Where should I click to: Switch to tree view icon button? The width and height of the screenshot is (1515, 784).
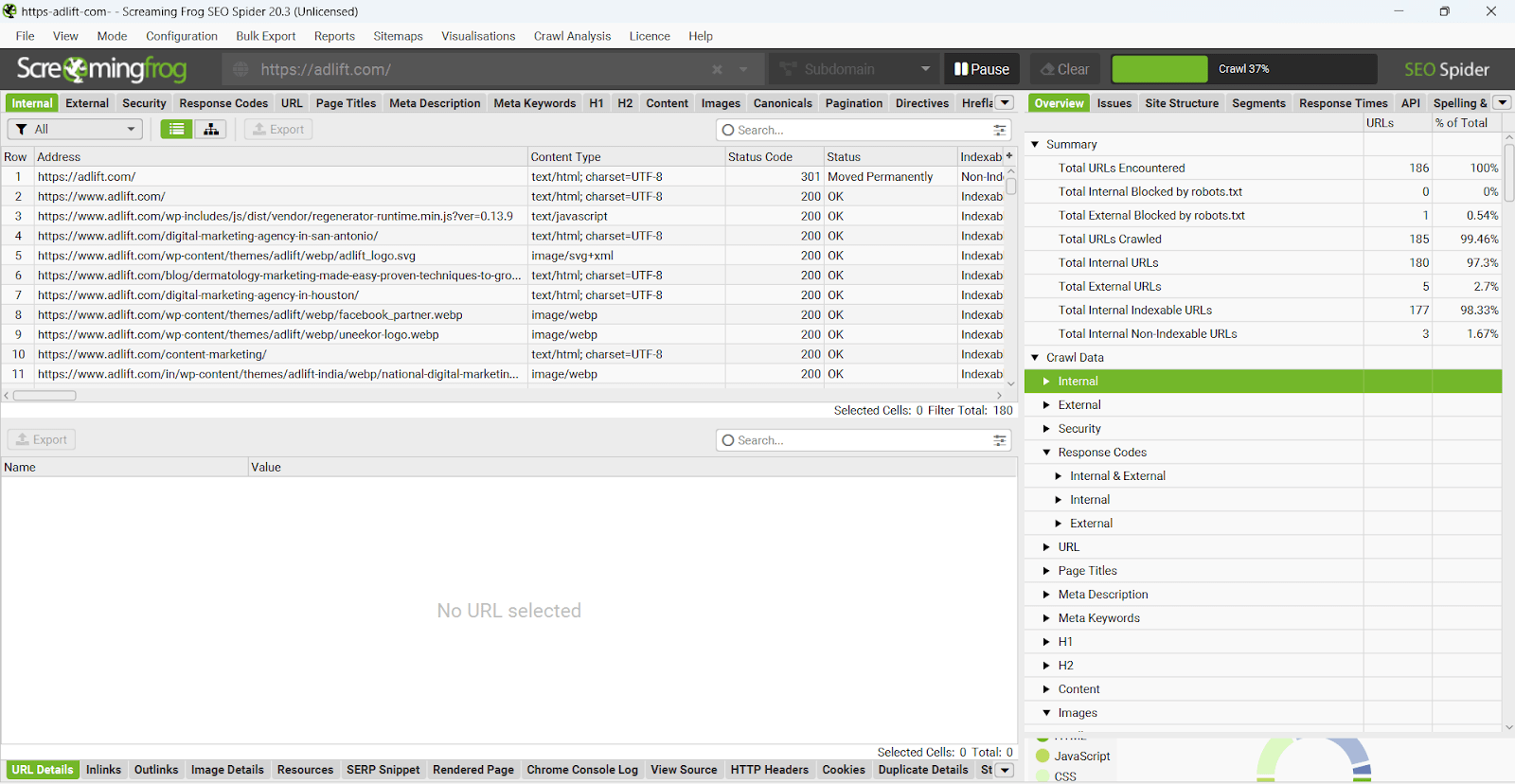pos(211,129)
